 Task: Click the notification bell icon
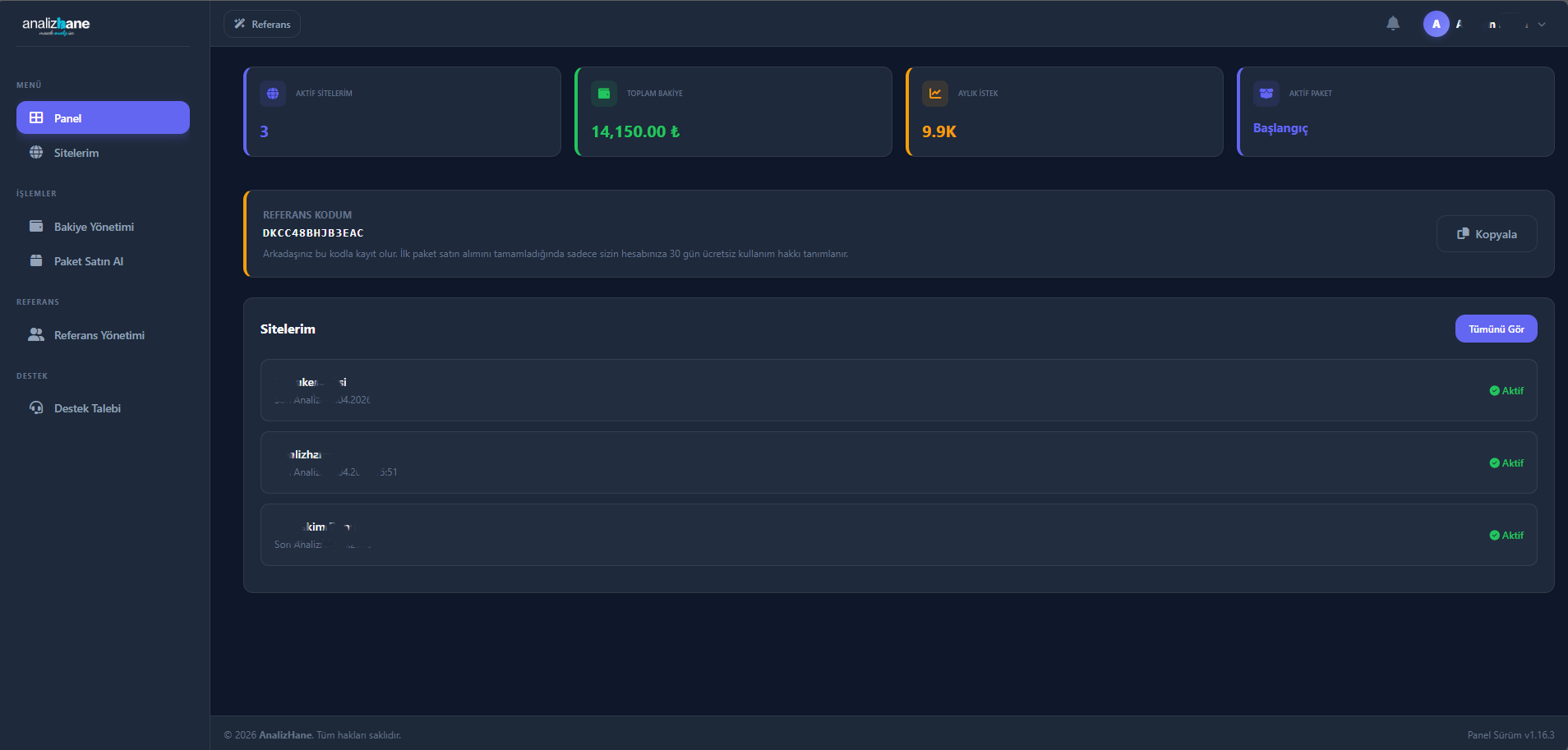(x=1392, y=24)
